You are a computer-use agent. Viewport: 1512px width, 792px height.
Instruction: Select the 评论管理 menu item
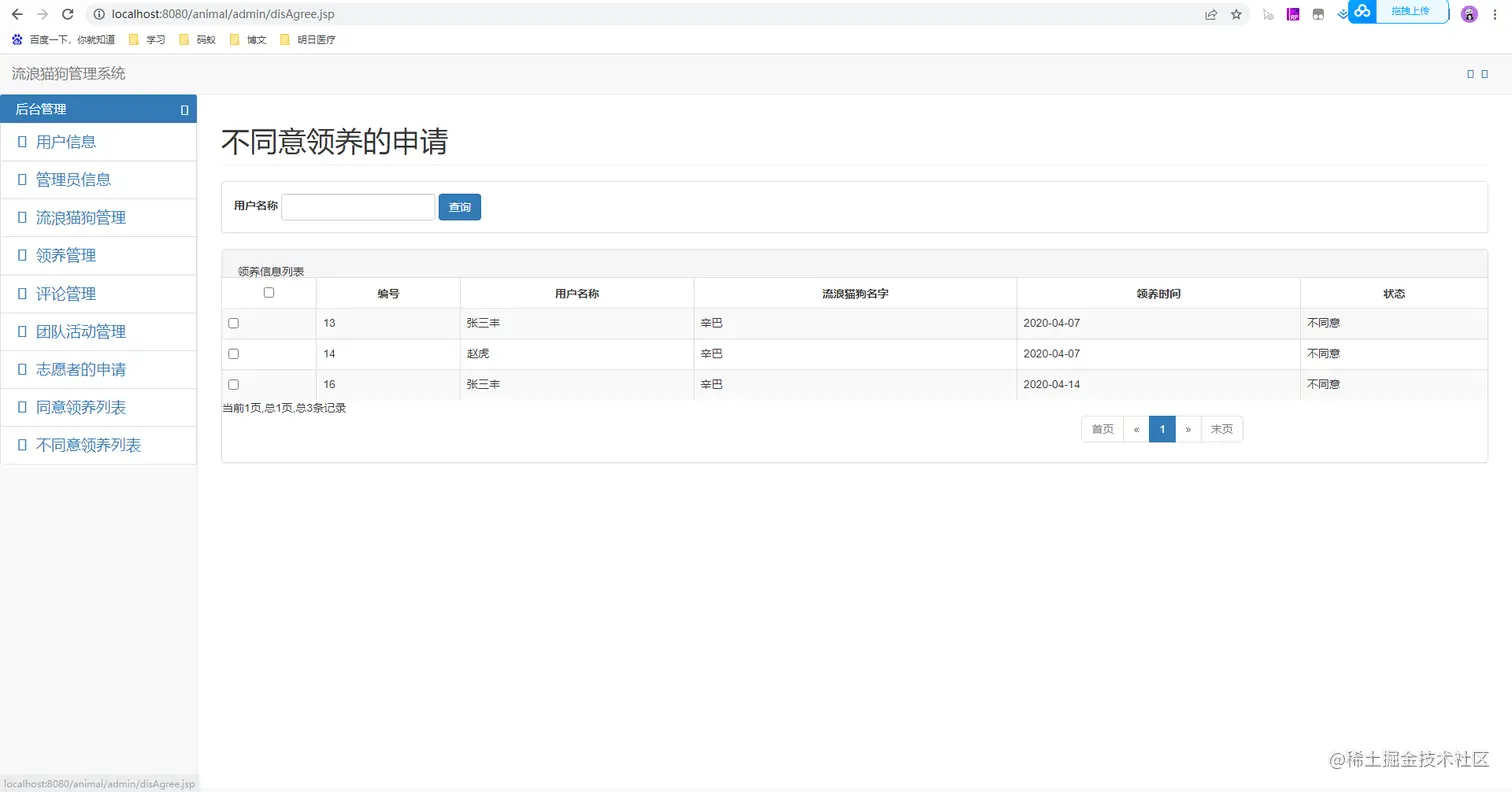pyautogui.click(x=67, y=293)
